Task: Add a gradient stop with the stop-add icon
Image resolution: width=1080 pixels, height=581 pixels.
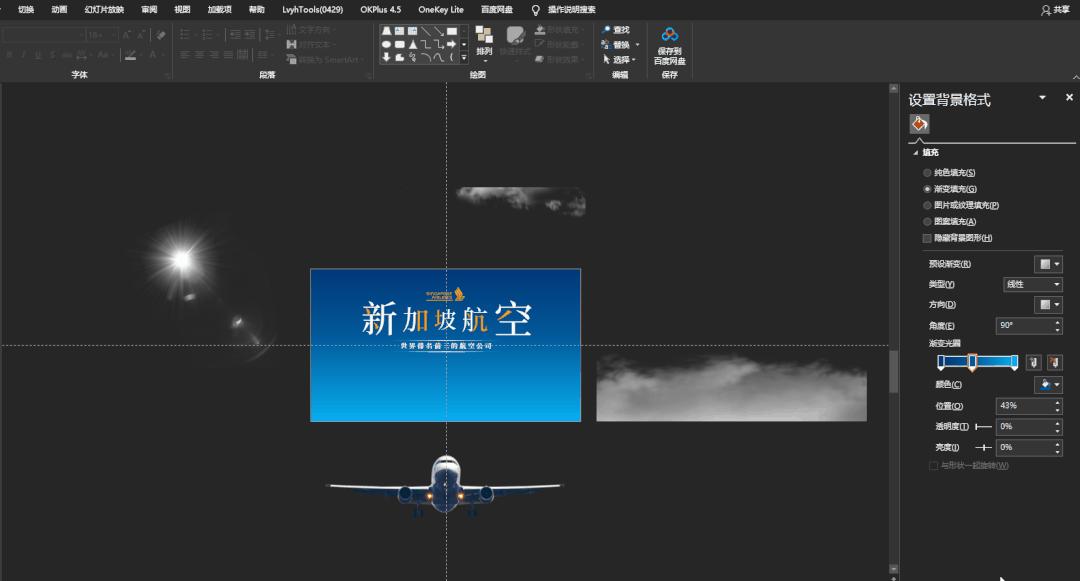Action: click(1036, 361)
